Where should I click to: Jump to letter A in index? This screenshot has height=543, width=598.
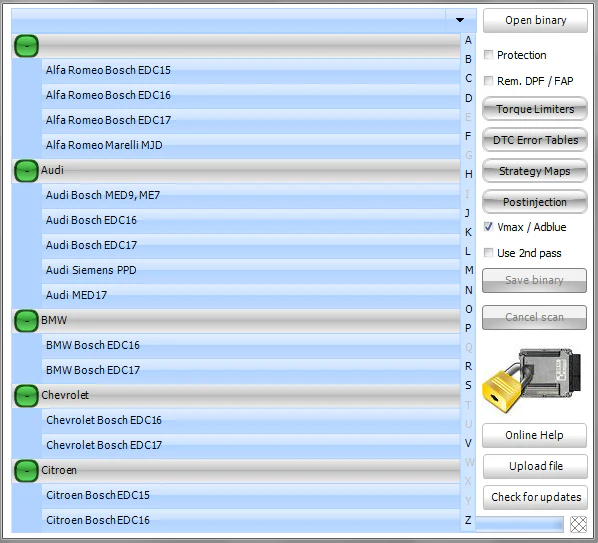468,40
